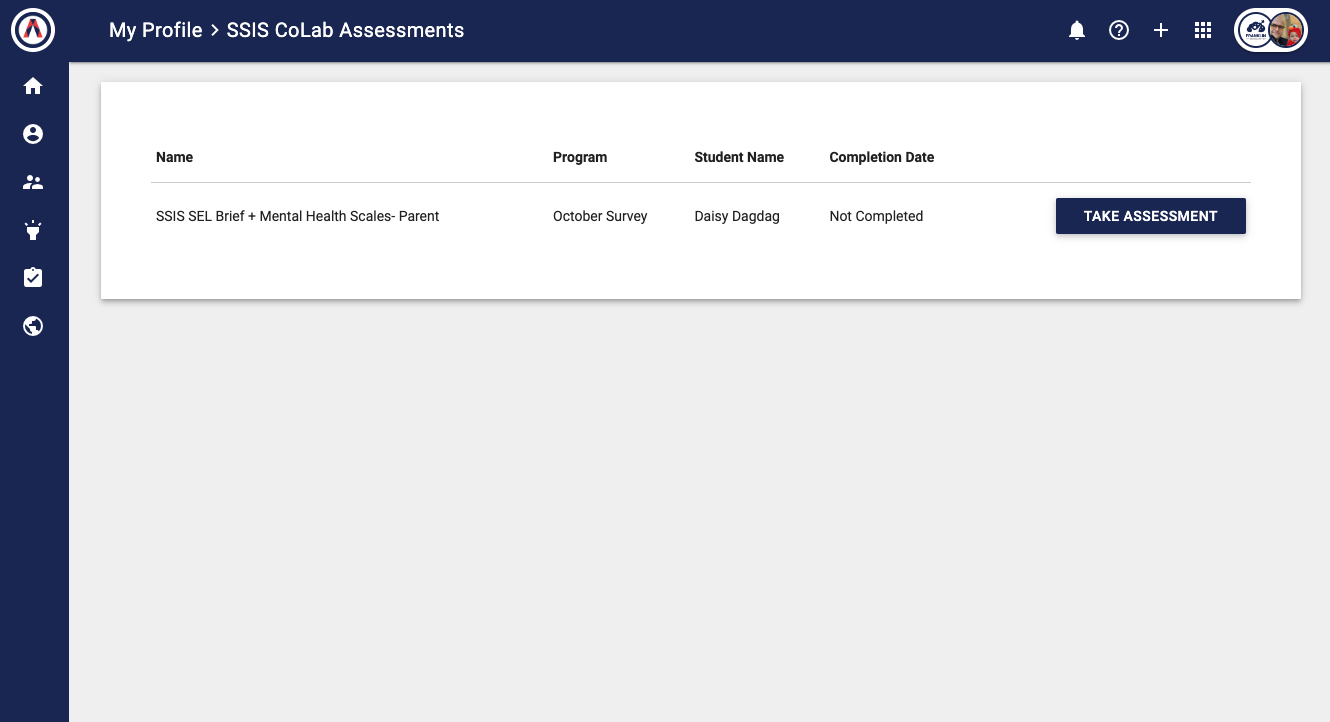Image resolution: width=1330 pixels, height=722 pixels.
Task: Open the clipboard checkmark icon in the sidebar
Action: click(x=33, y=278)
